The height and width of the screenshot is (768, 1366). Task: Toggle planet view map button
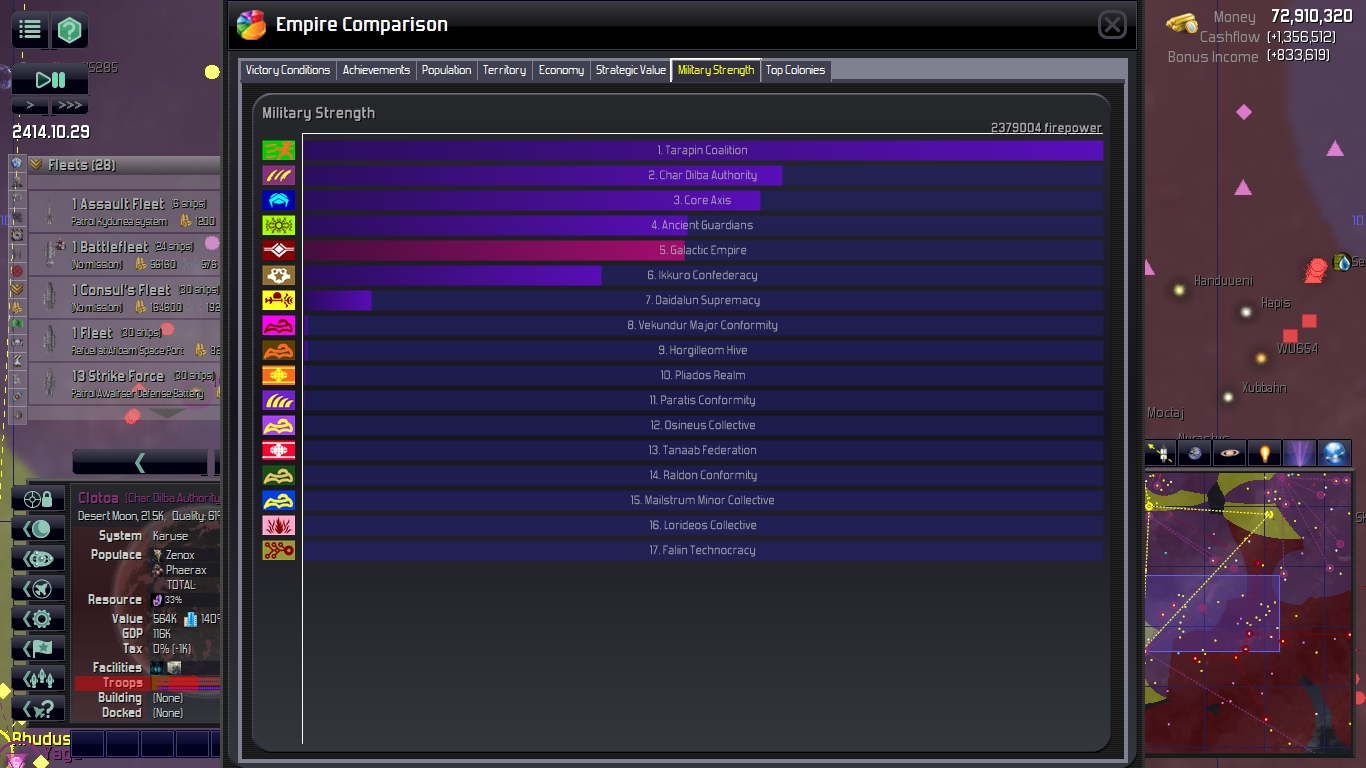[x=1195, y=453]
